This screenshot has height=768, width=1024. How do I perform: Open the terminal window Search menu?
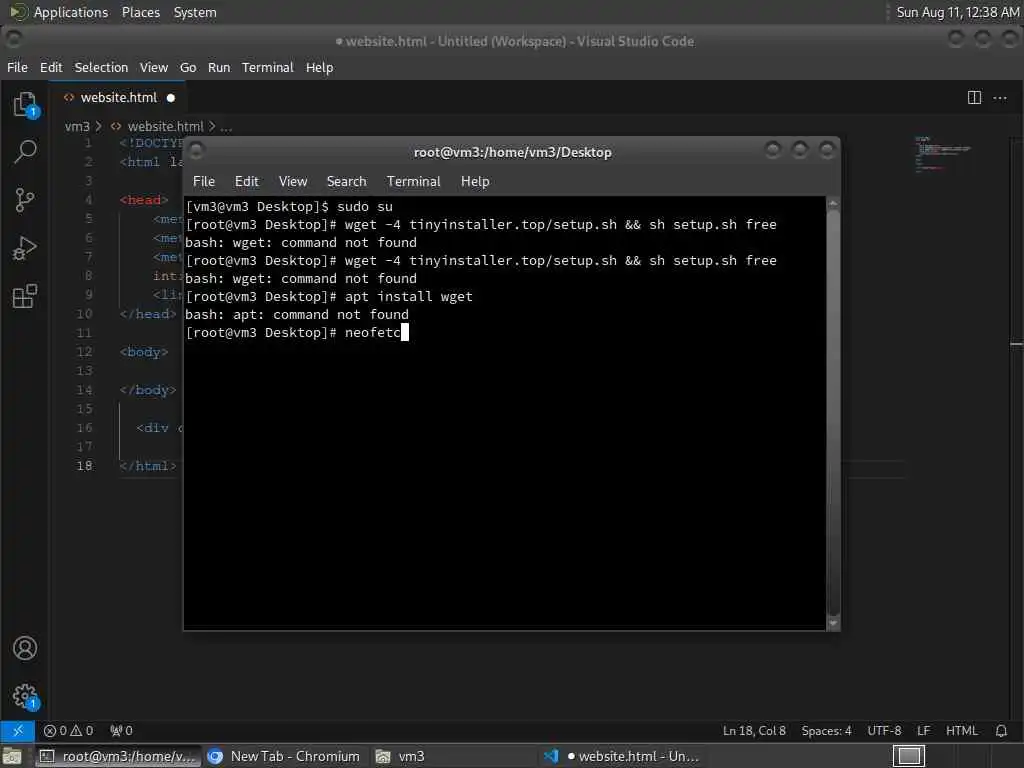346,182
